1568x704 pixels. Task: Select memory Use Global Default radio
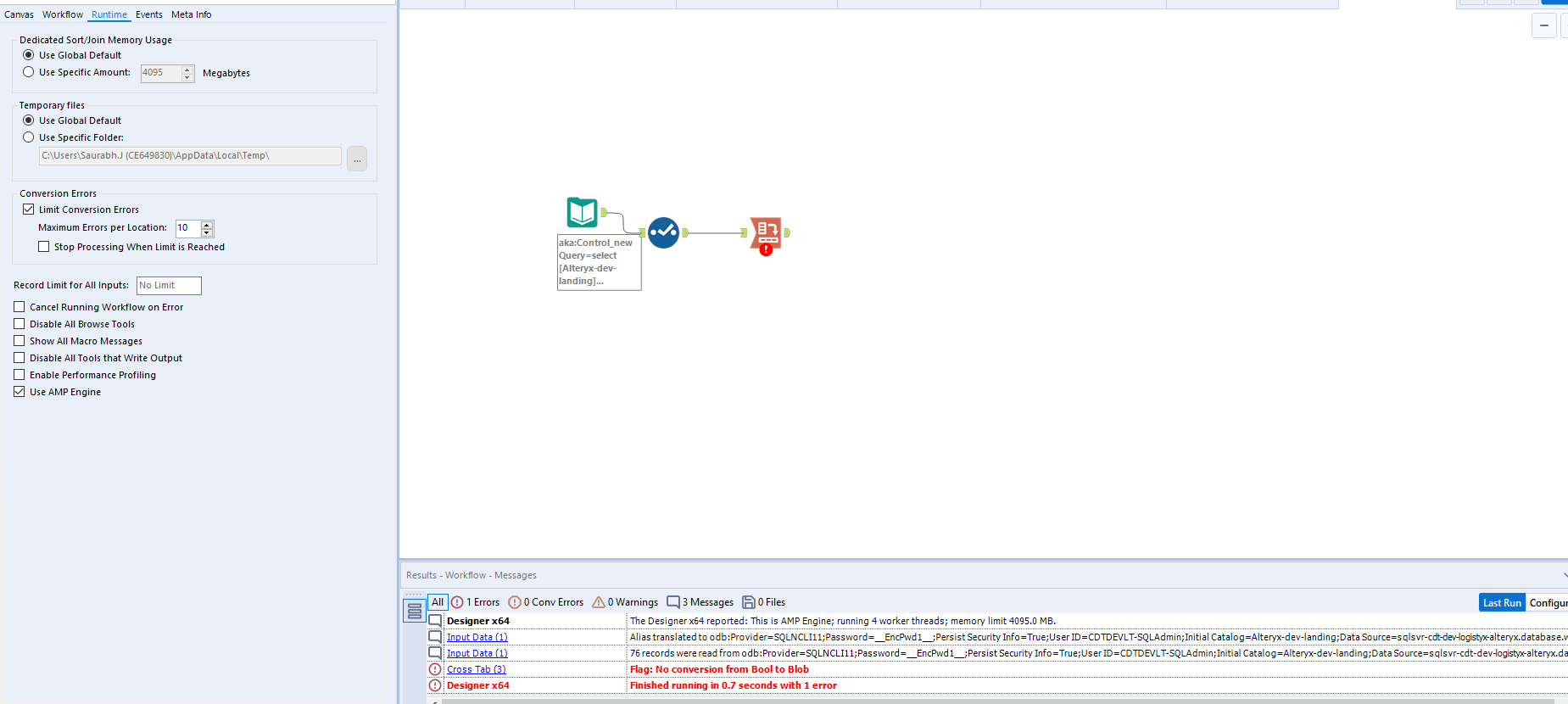[x=29, y=55]
